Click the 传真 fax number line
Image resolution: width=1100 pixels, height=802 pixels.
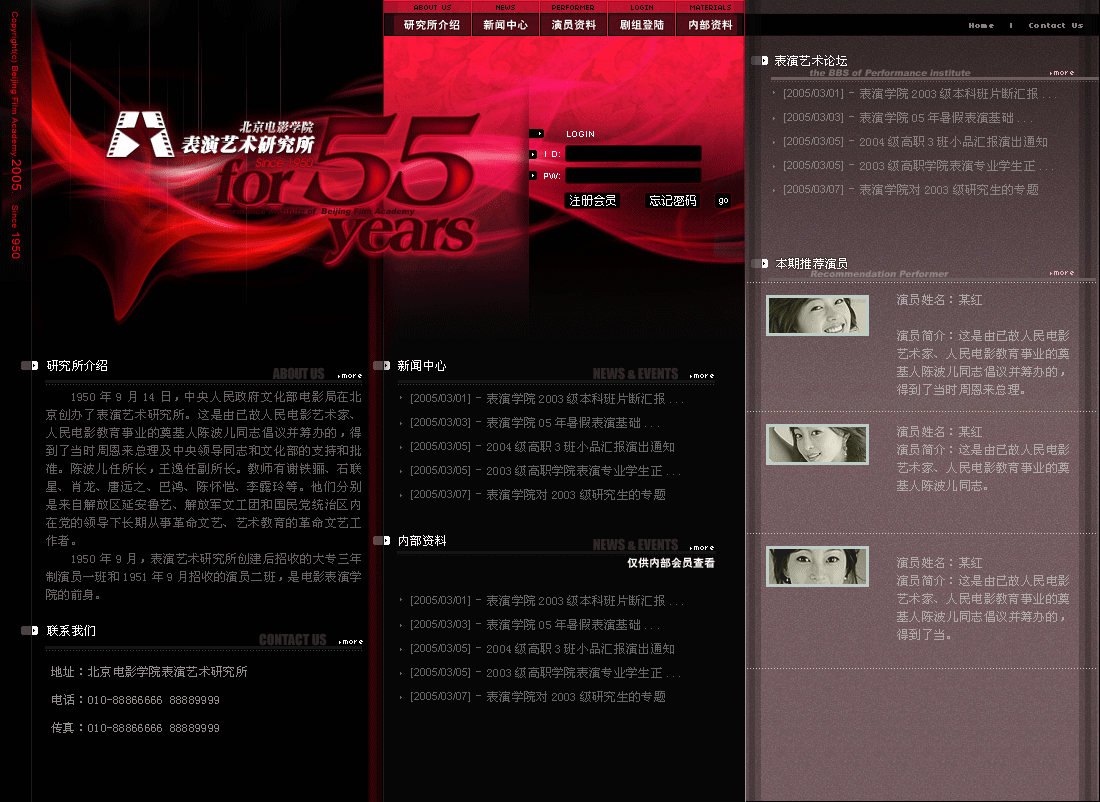(x=135, y=728)
